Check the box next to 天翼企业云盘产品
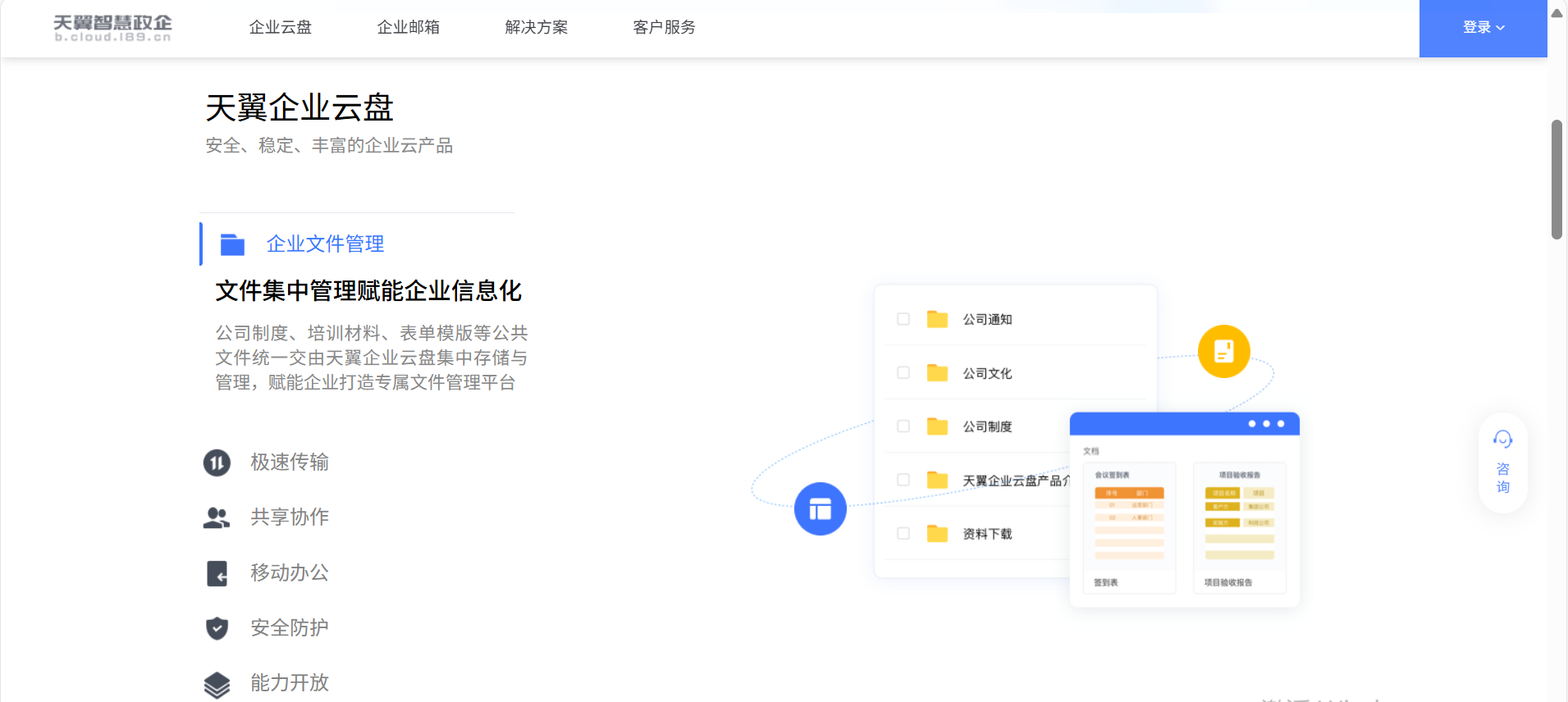 click(x=903, y=480)
